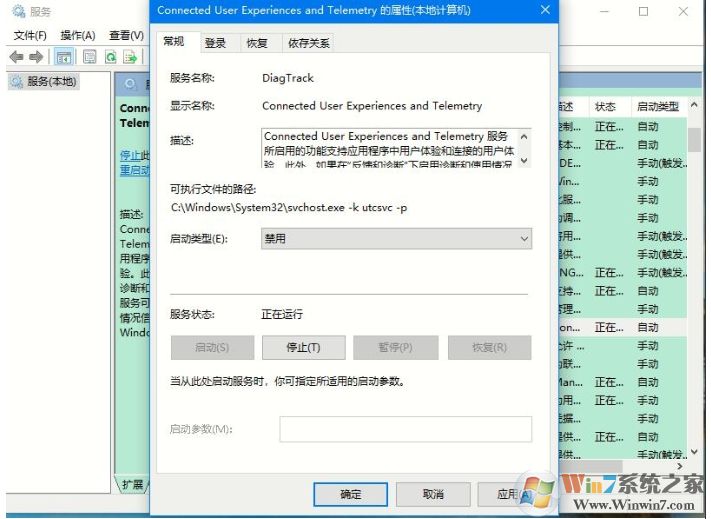Click the Services gear icon in title bar
This screenshot has height=519, width=711.
click(x=19, y=11)
